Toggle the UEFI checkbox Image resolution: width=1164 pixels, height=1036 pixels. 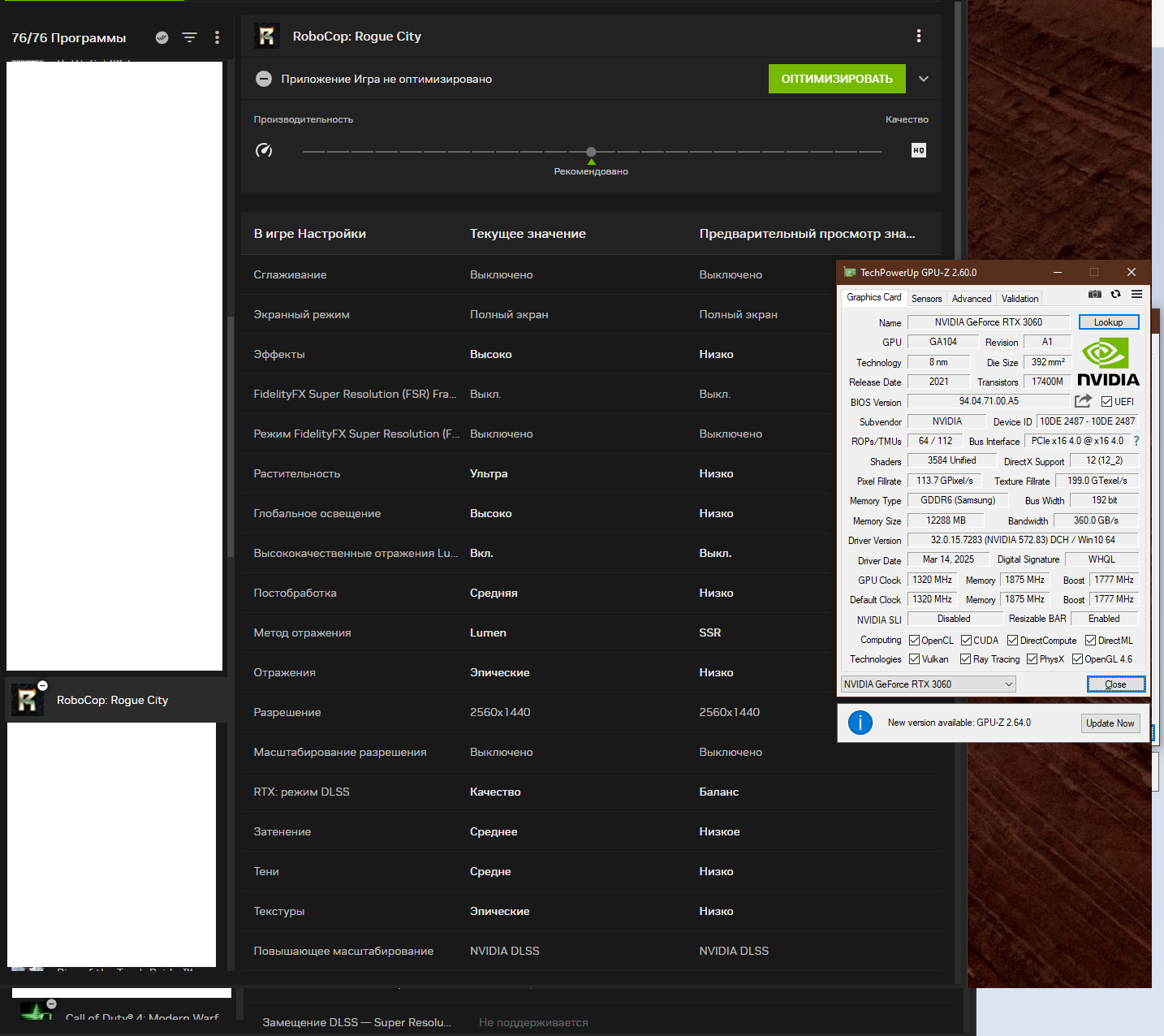pyautogui.click(x=1106, y=401)
